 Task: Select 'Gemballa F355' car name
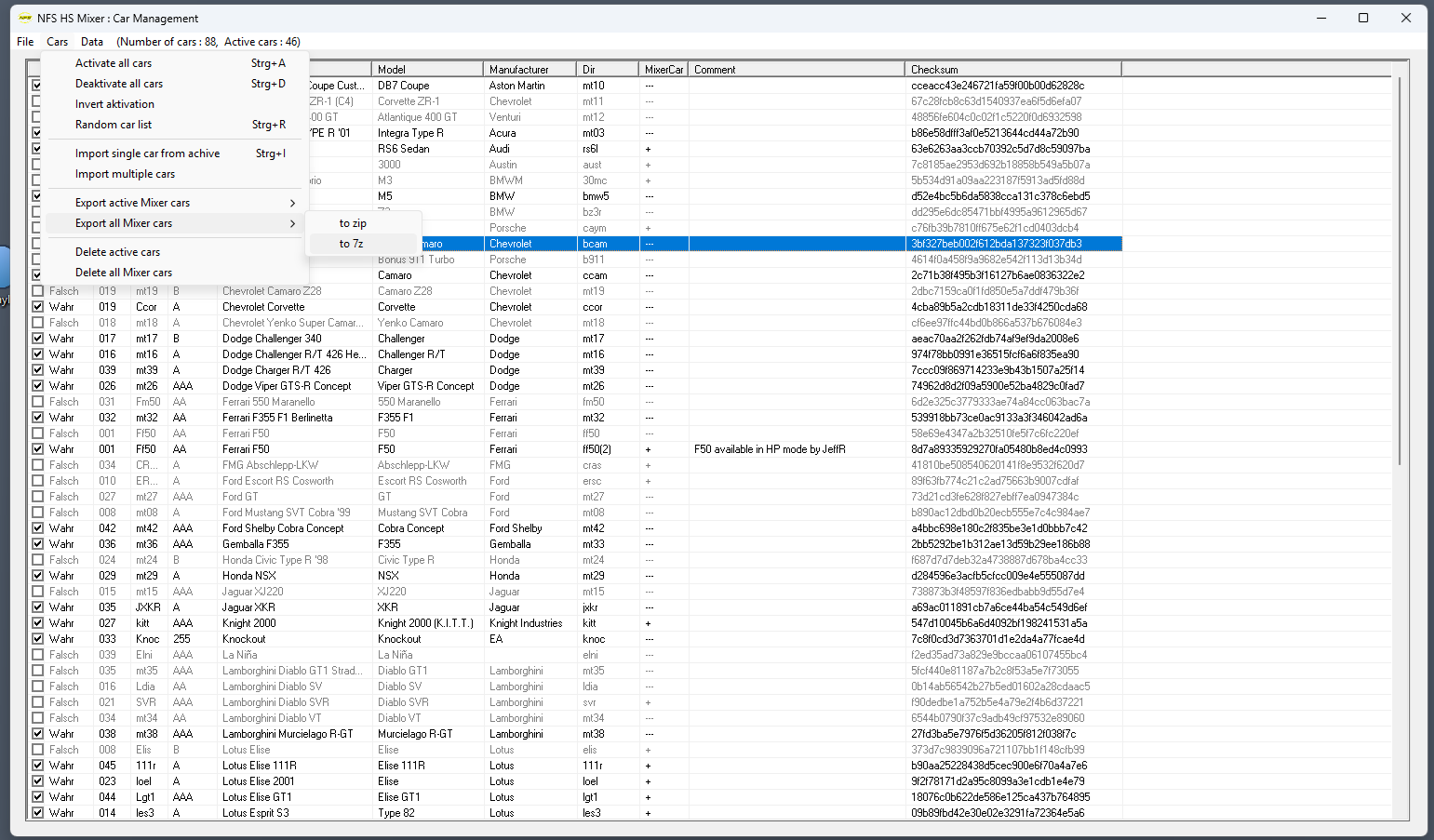256,544
